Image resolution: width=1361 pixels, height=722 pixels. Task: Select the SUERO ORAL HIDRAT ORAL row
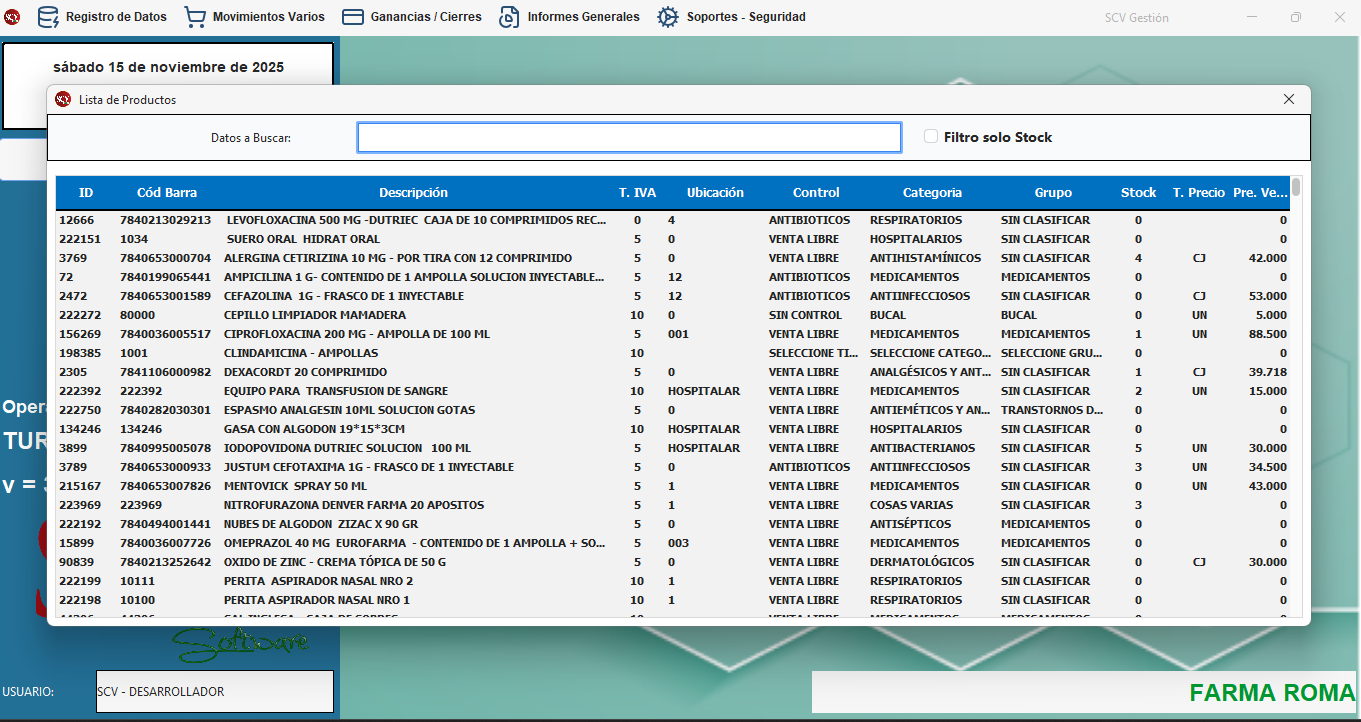point(672,239)
